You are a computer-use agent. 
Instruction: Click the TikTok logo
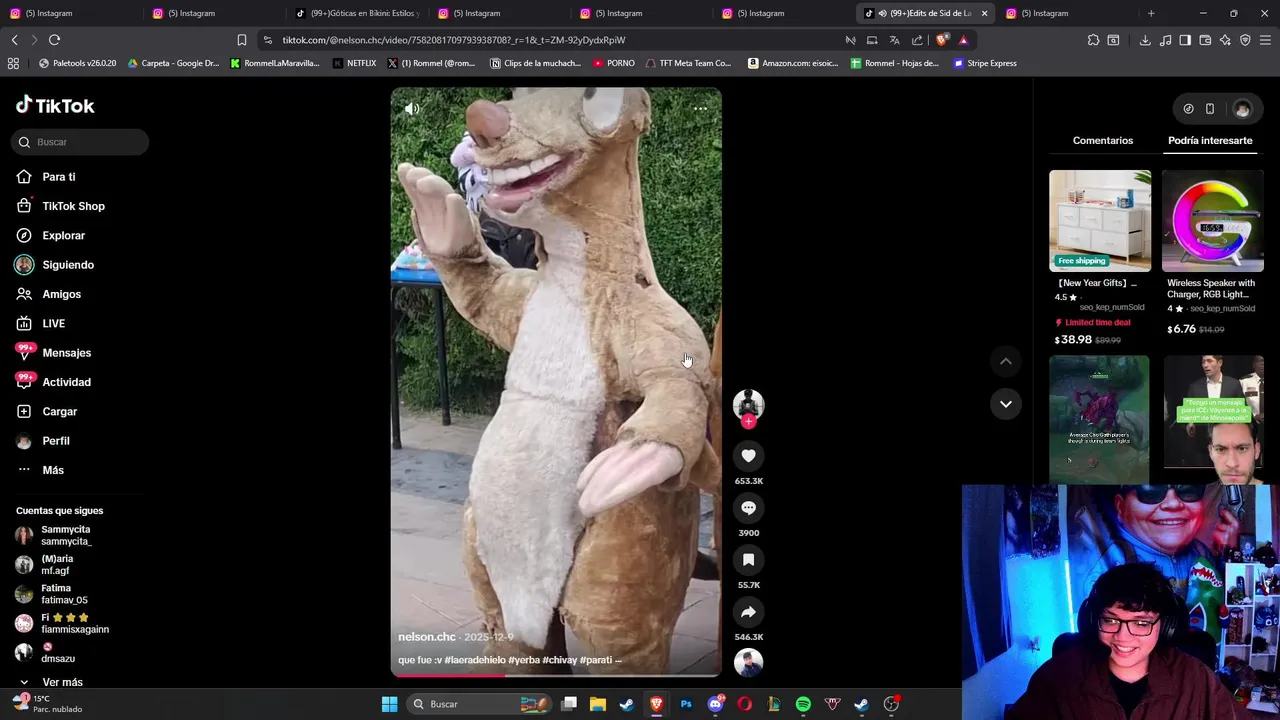click(x=55, y=105)
